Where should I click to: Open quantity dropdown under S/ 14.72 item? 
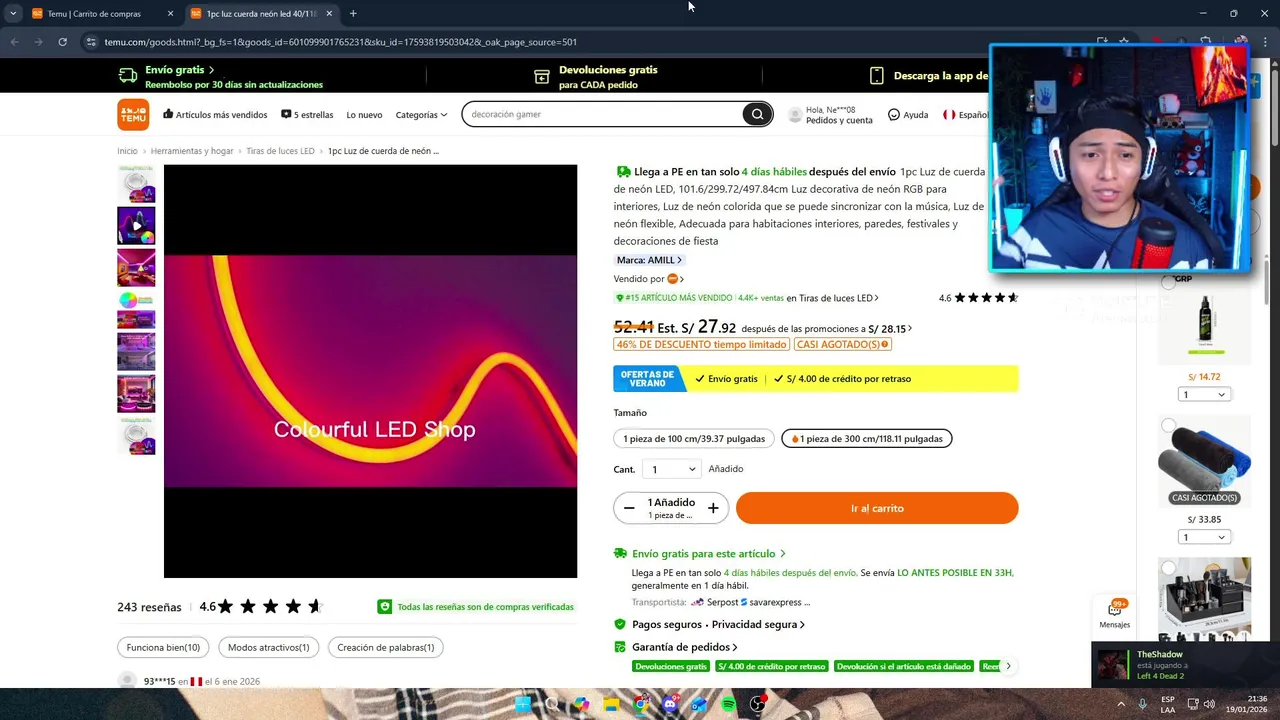[1204, 394]
